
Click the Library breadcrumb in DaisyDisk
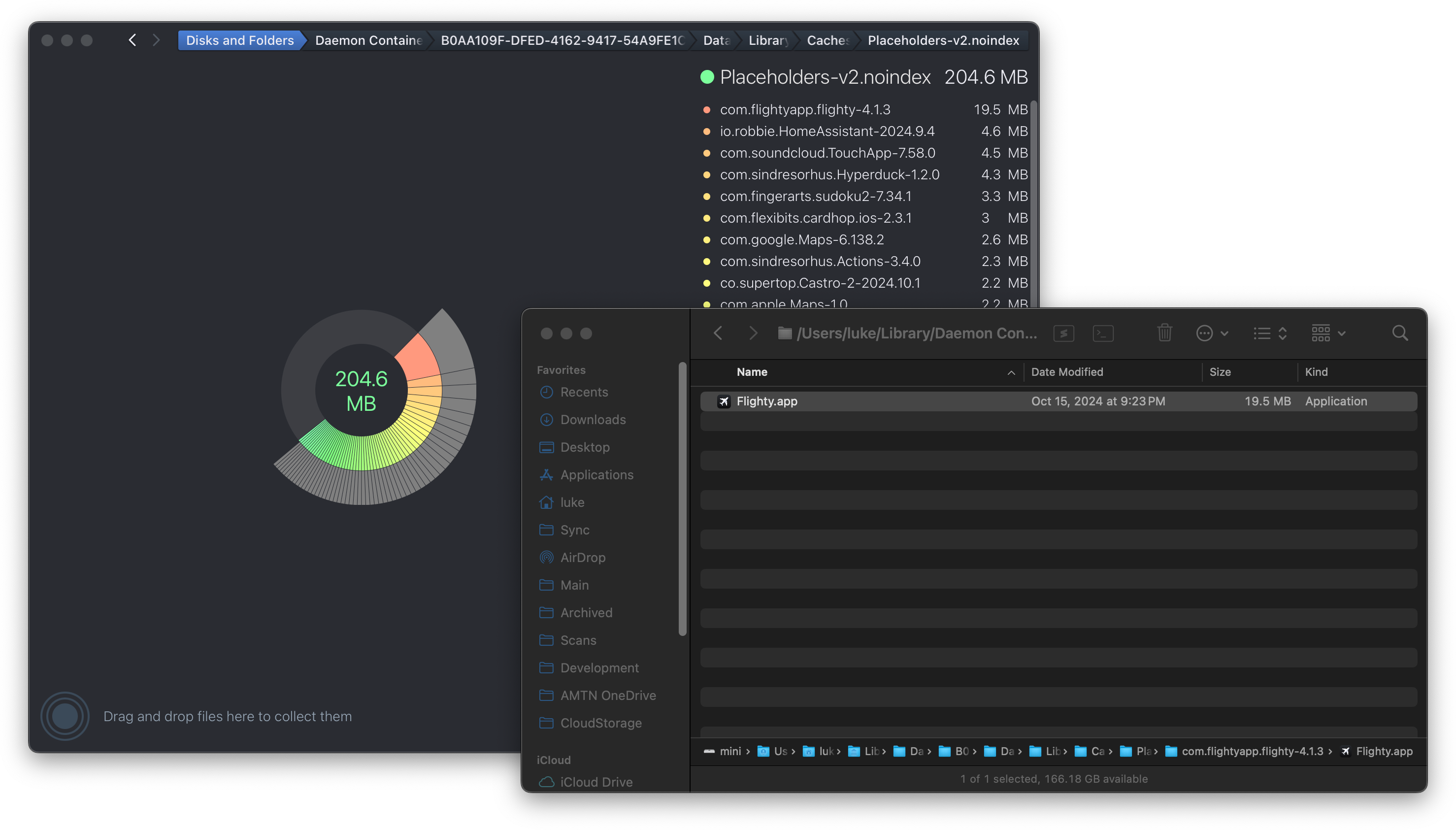click(768, 40)
